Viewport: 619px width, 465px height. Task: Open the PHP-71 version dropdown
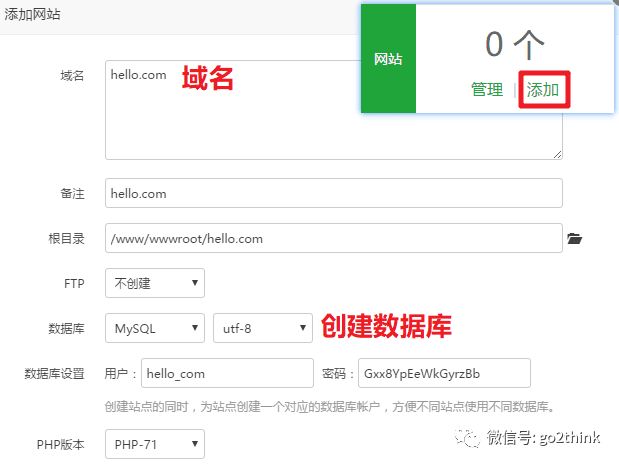pos(155,444)
